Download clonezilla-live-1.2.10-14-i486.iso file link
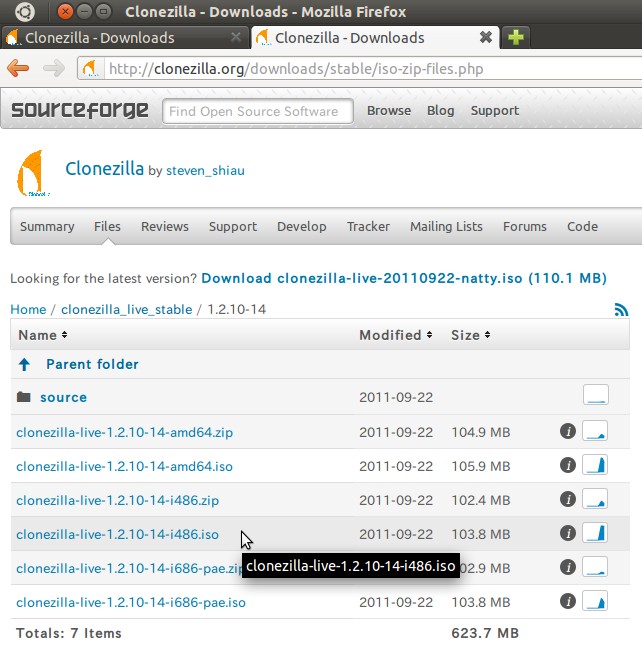This screenshot has height=652, width=642. click(x=117, y=534)
